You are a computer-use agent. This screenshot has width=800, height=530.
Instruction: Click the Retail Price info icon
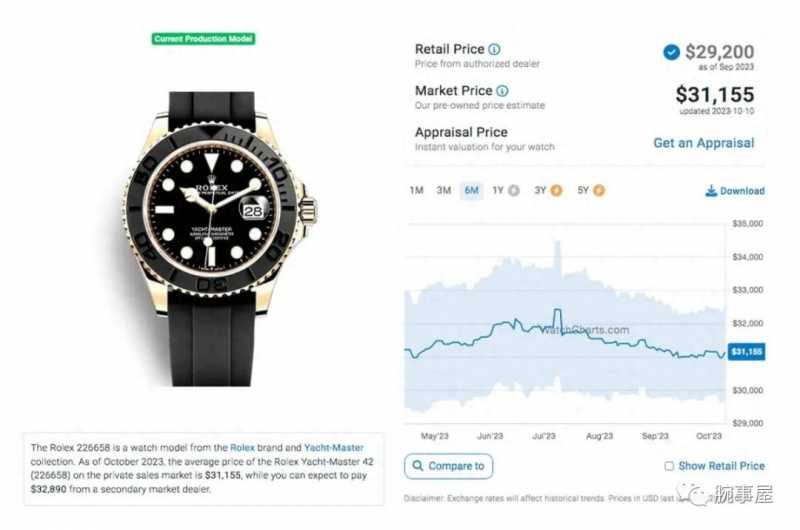pyautogui.click(x=494, y=49)
